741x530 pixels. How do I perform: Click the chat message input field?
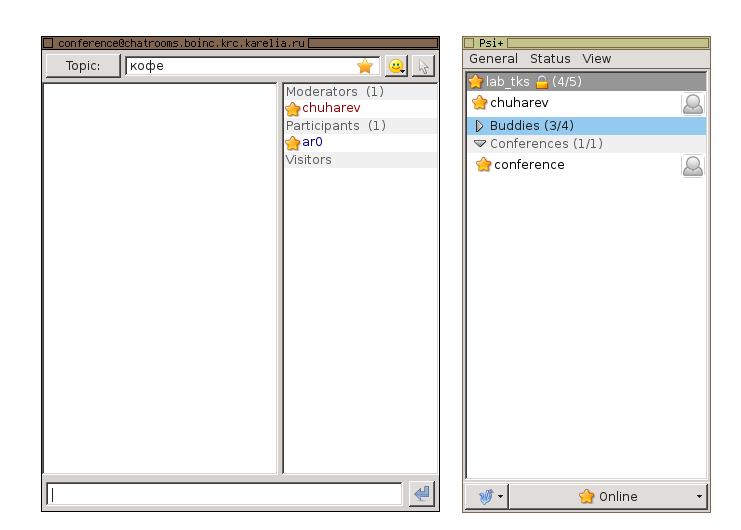[x=225, y=494]
